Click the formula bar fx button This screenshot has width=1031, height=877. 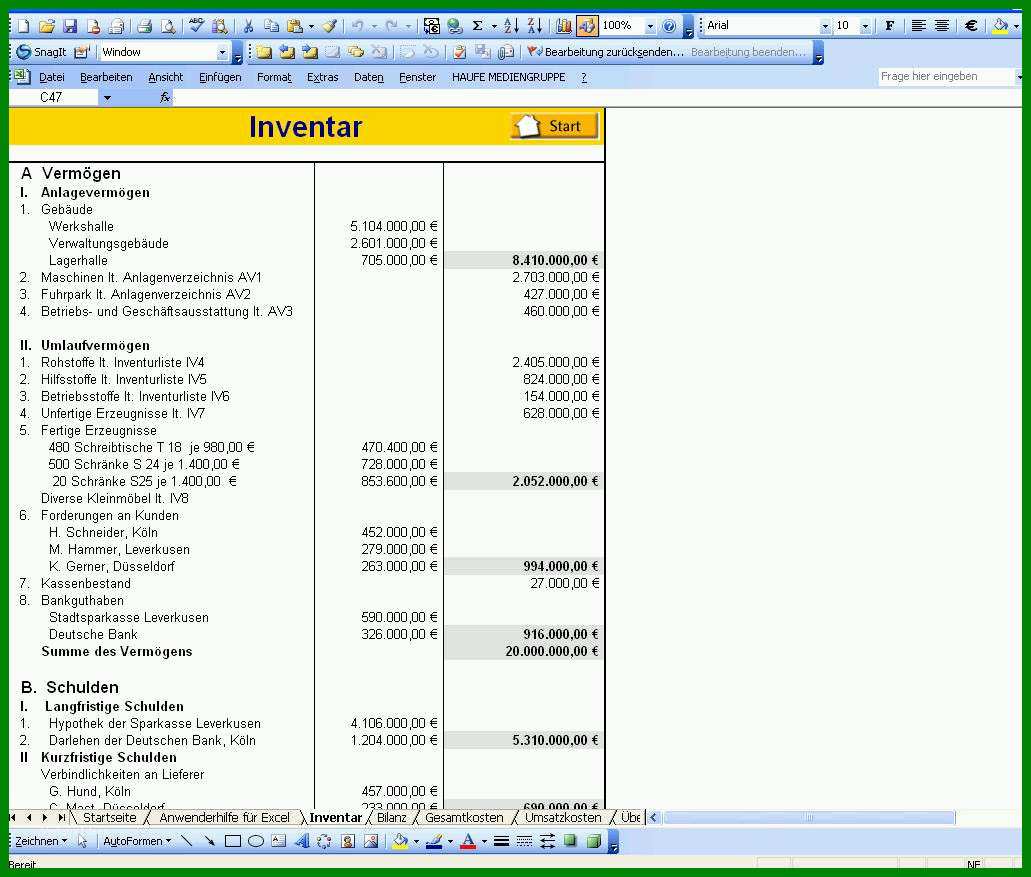coord(165,97)
